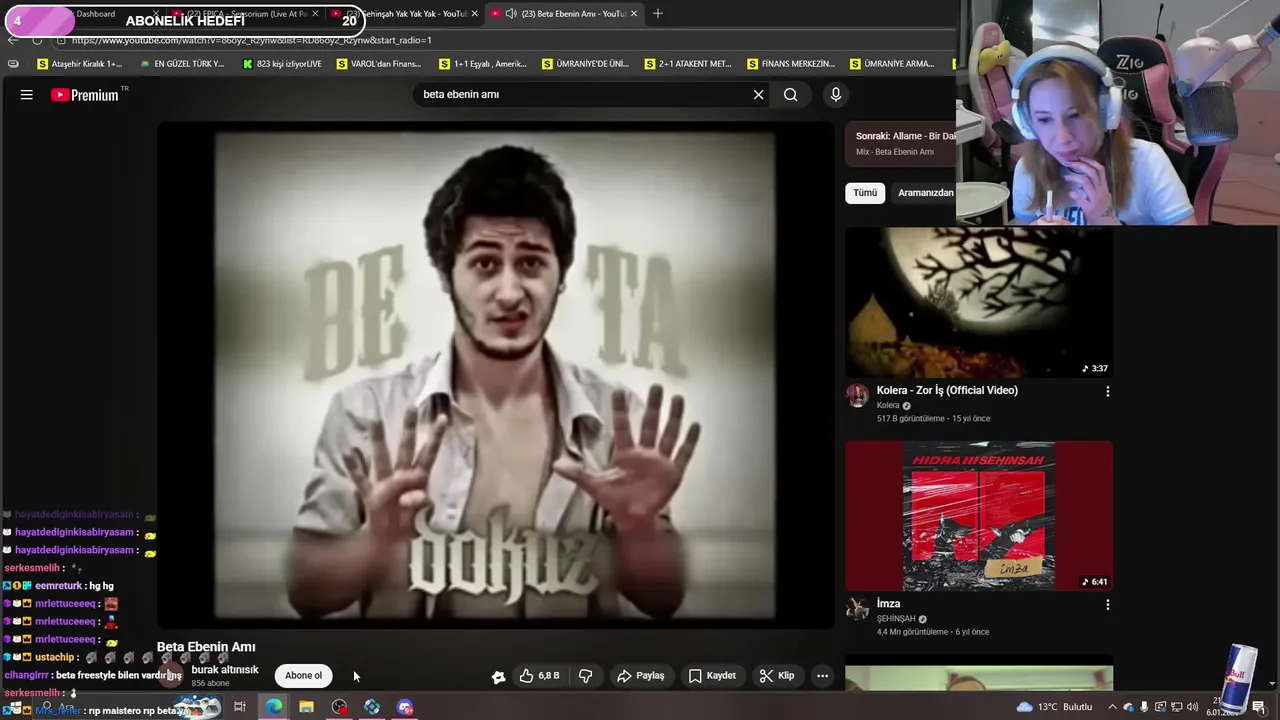The height and width of the screenshot is (720, 1280).
Task: Clear the YouTube search box text
Action: pos(758,94)
